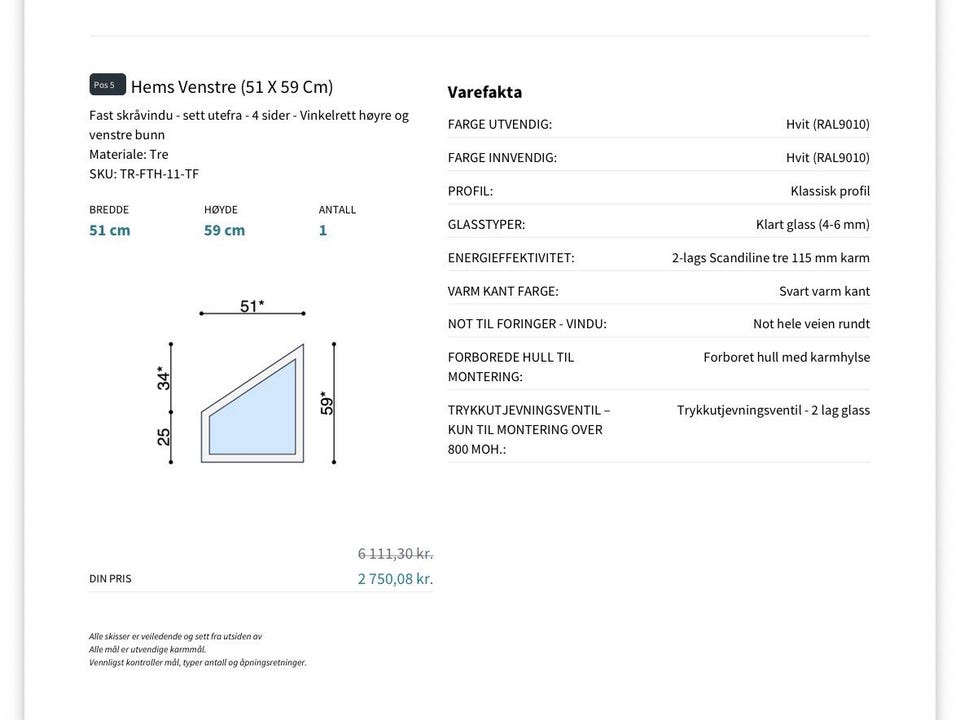
Task: Click the 'ENERGIEFFEKTIVITET:' label
Action: point(511,258)
